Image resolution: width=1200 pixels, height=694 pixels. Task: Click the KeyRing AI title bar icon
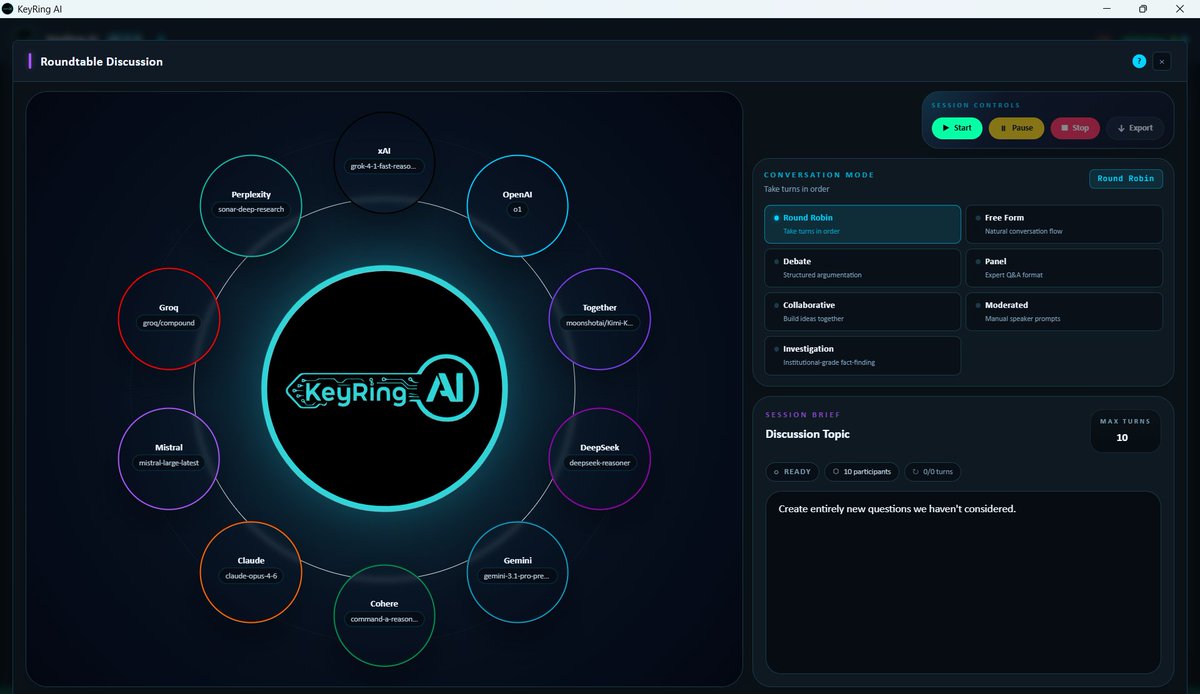pos(8,8)
